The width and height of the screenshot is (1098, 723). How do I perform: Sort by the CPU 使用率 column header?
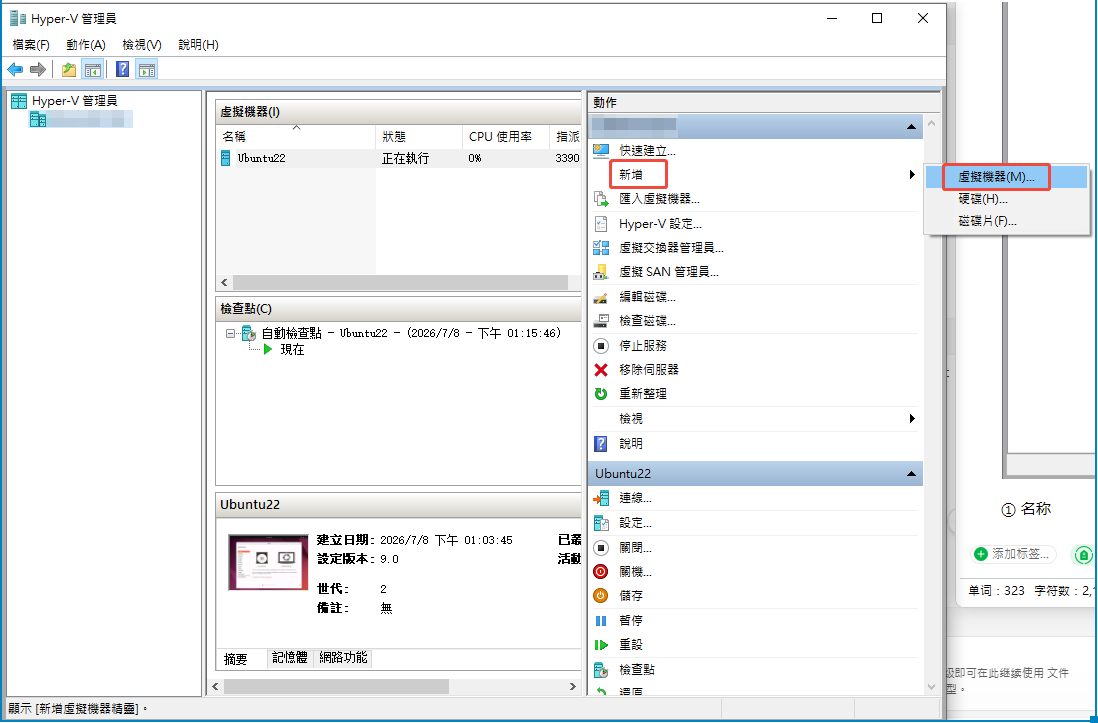506,137
